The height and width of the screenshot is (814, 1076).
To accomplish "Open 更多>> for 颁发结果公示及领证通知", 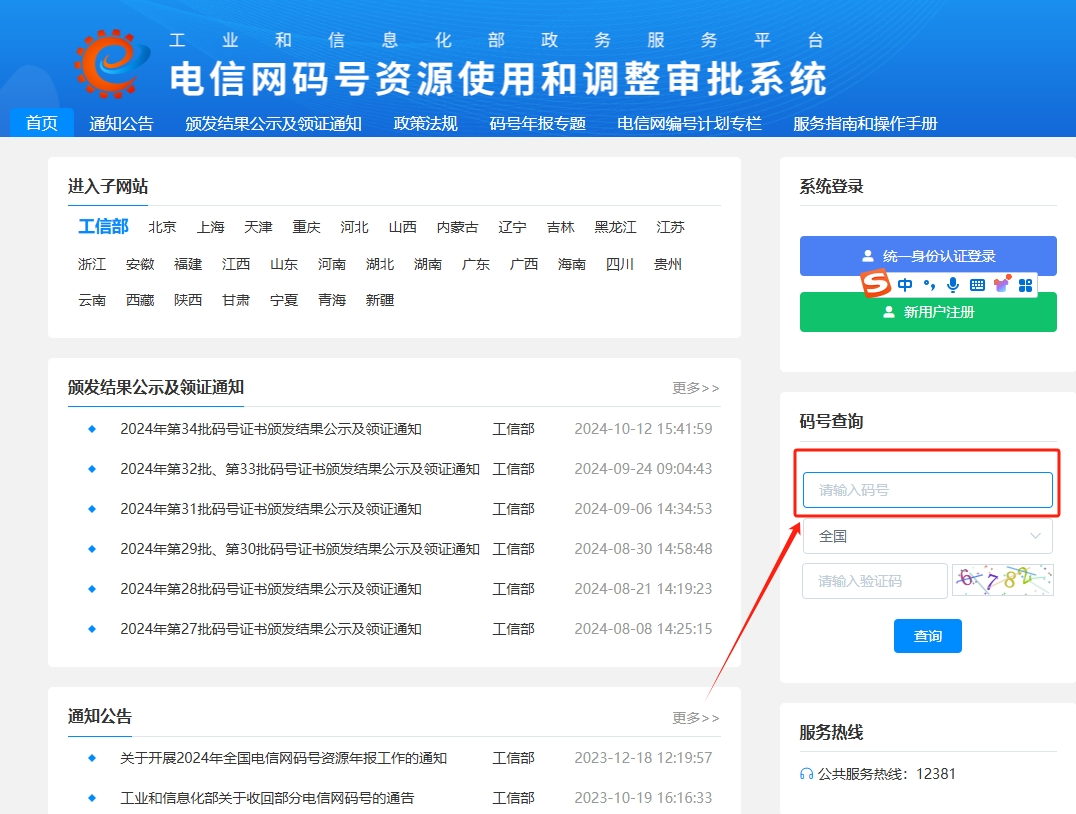I will point(696,388).
